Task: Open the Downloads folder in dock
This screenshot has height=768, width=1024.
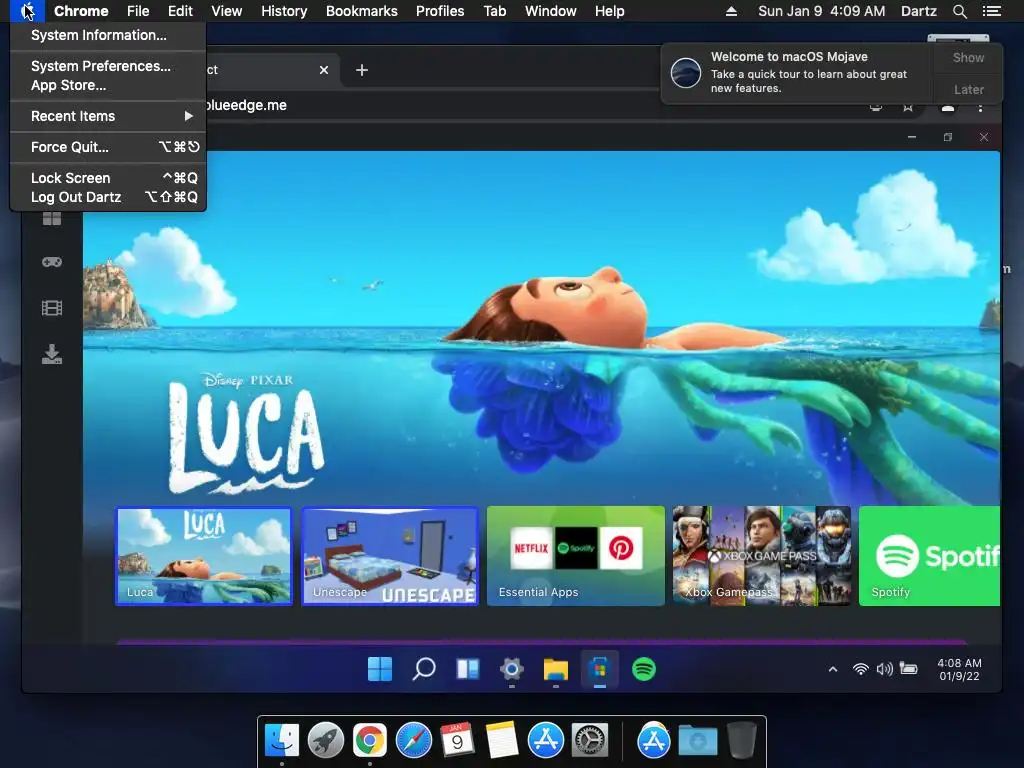Action: point(697,740)
